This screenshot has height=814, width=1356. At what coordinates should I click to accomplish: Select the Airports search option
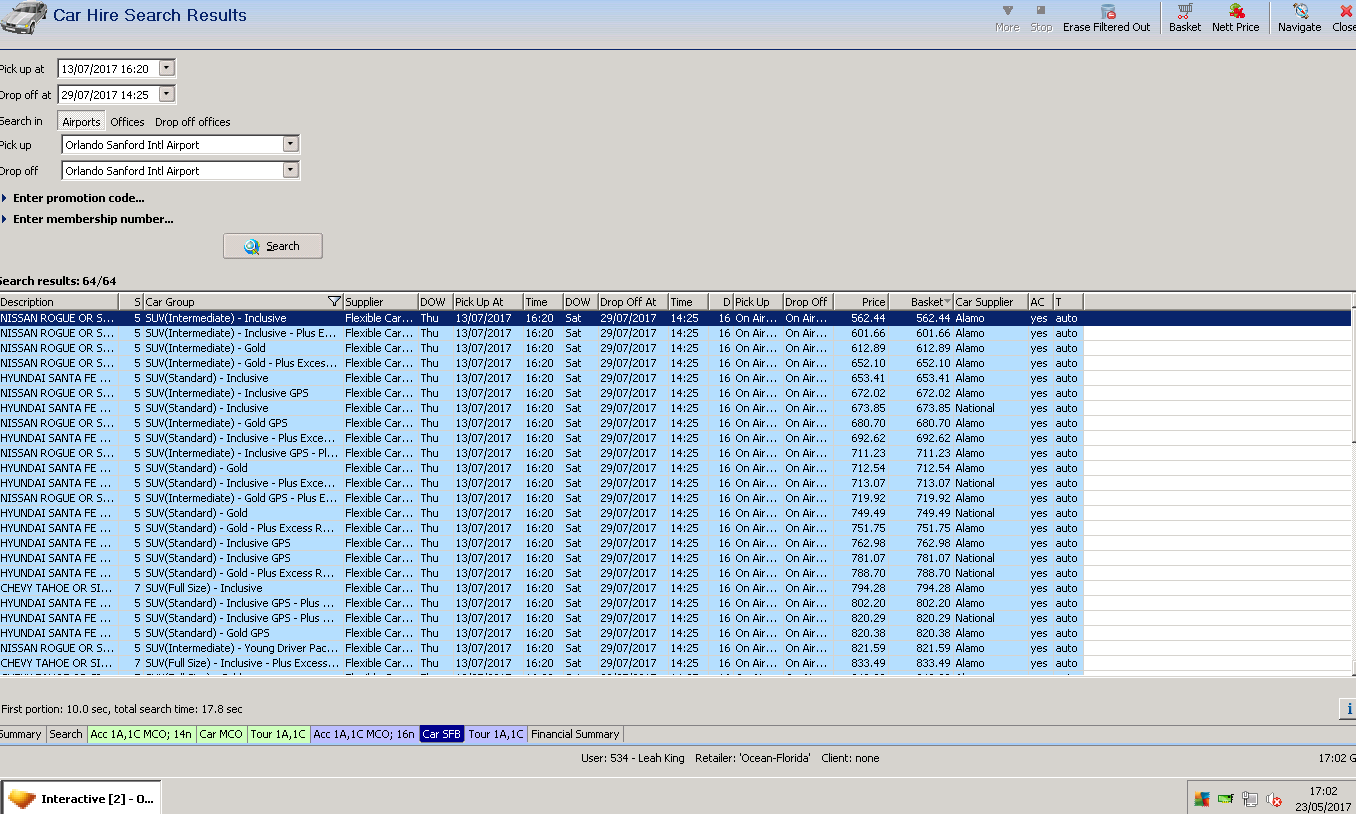(x=81, y=122)
